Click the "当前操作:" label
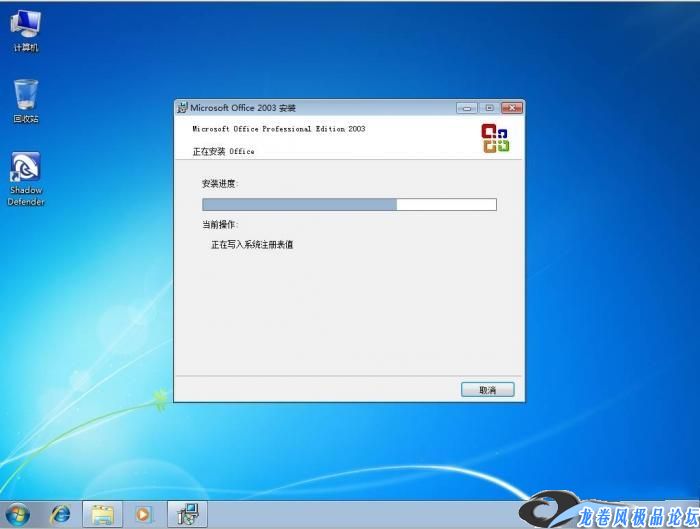Image resolution: width=700 pixels, height=529 pixels. [220, 225]
